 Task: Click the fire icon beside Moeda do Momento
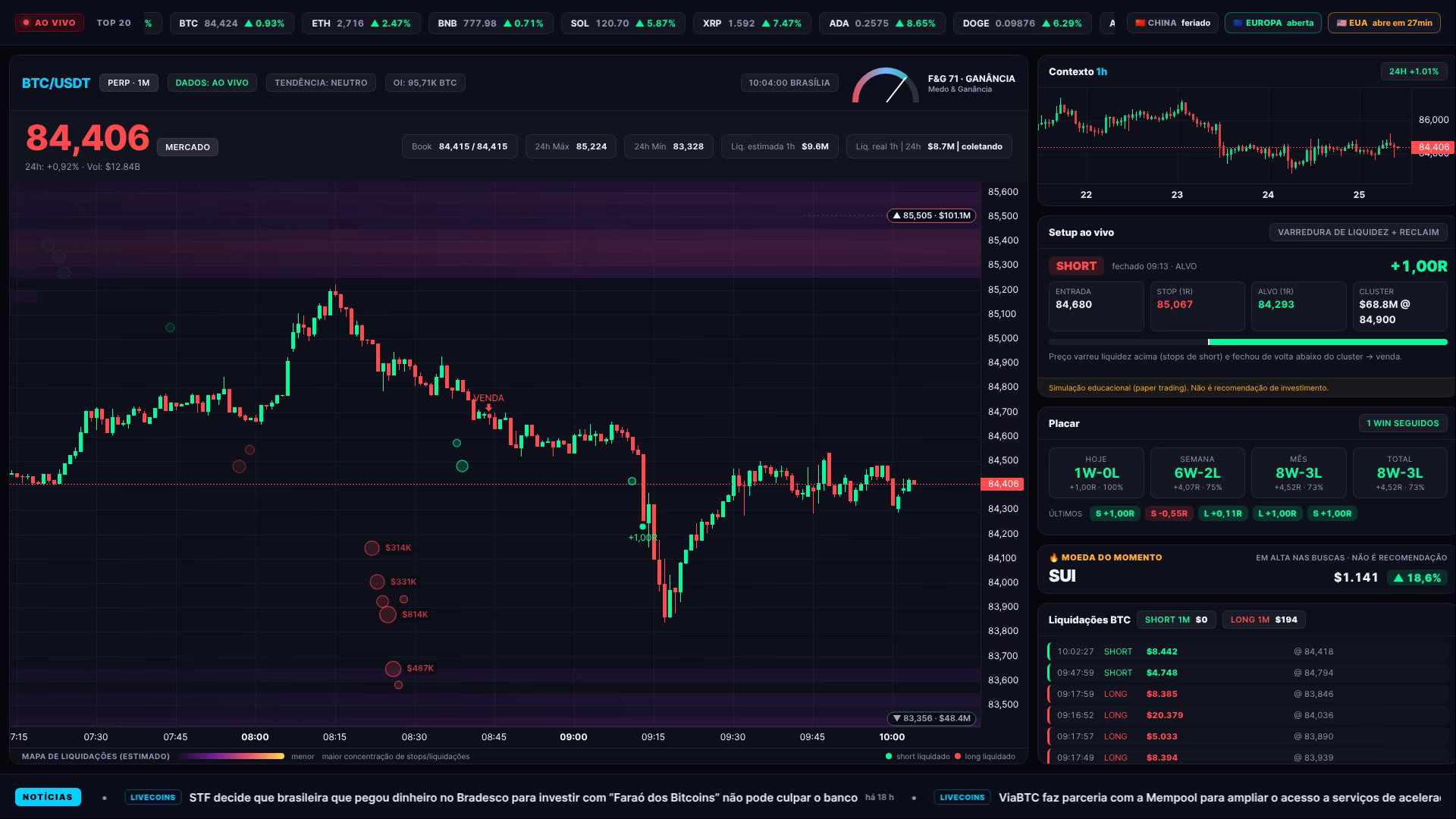click(1053, 557)
